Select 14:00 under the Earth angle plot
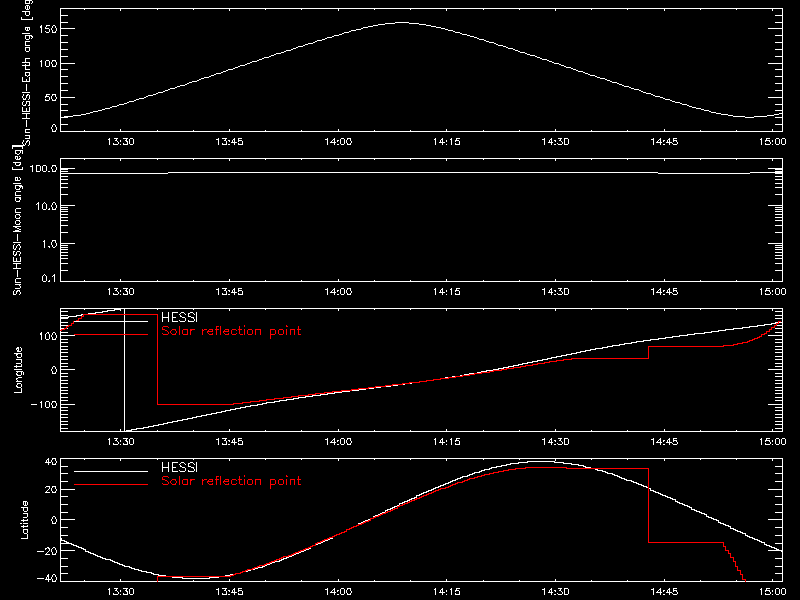This screenshot has width=800, height=600. click(x=338, y=142)
